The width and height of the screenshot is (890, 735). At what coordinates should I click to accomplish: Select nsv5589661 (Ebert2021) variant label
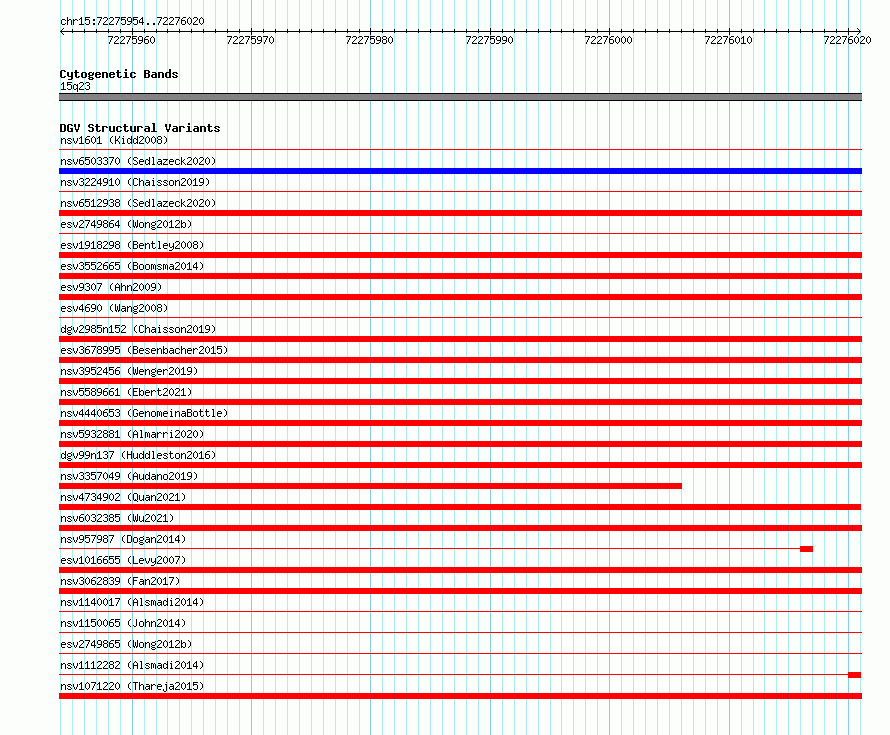126,392
